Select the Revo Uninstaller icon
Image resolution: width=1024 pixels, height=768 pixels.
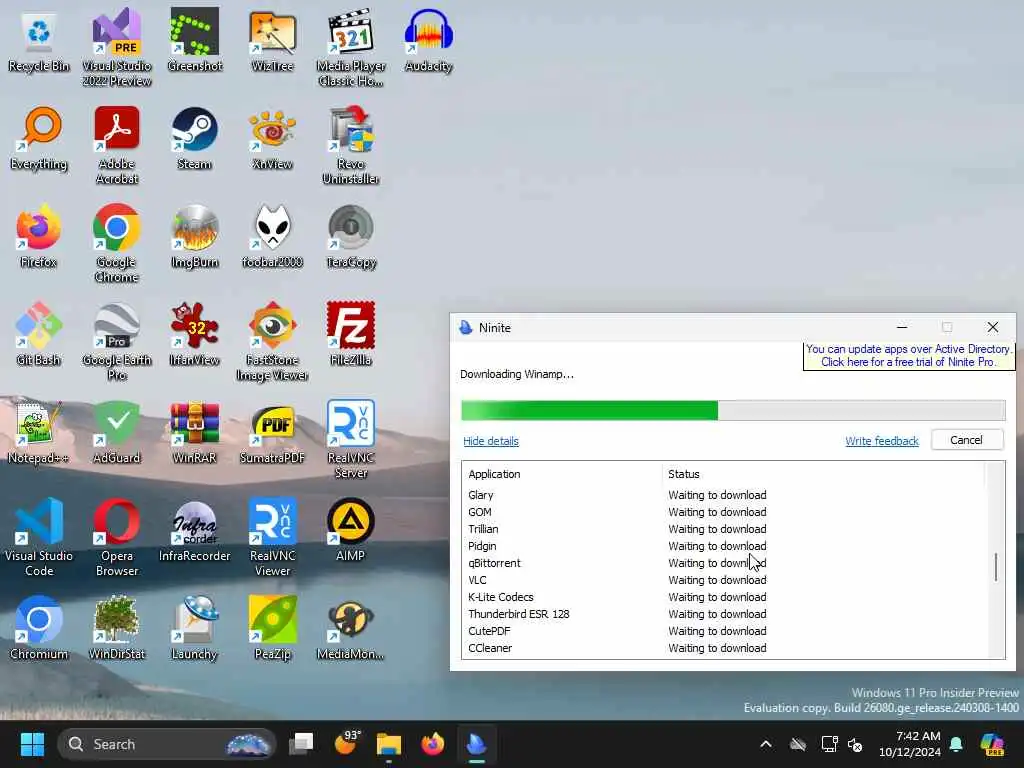pos(351,146)
